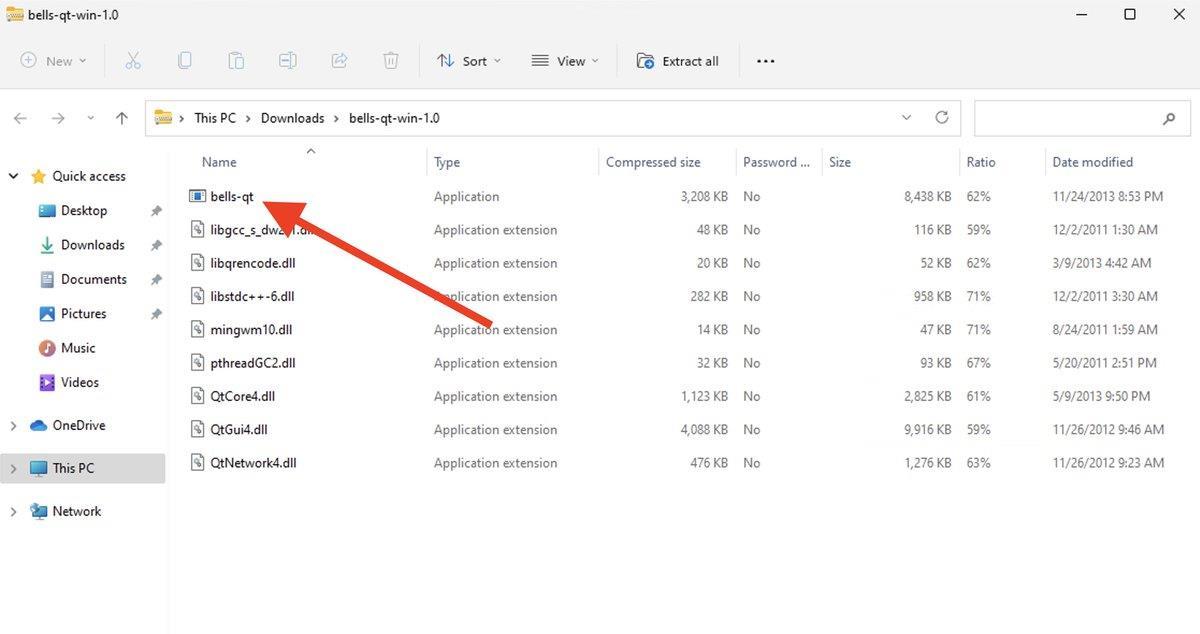Open the See more ellipsis menu
1200x634 pixels.
point(765,61)
